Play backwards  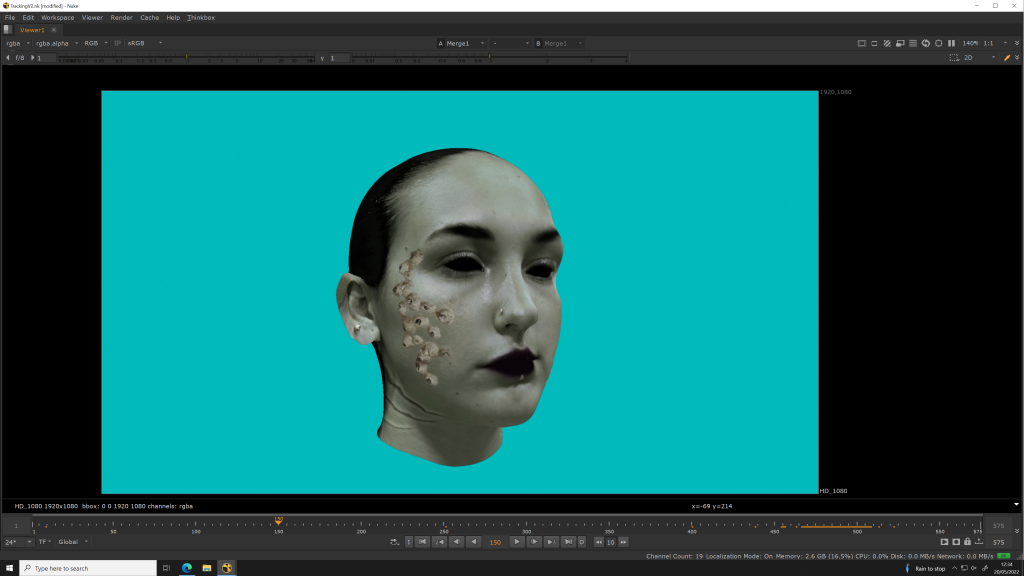click(x=474, y=542)
